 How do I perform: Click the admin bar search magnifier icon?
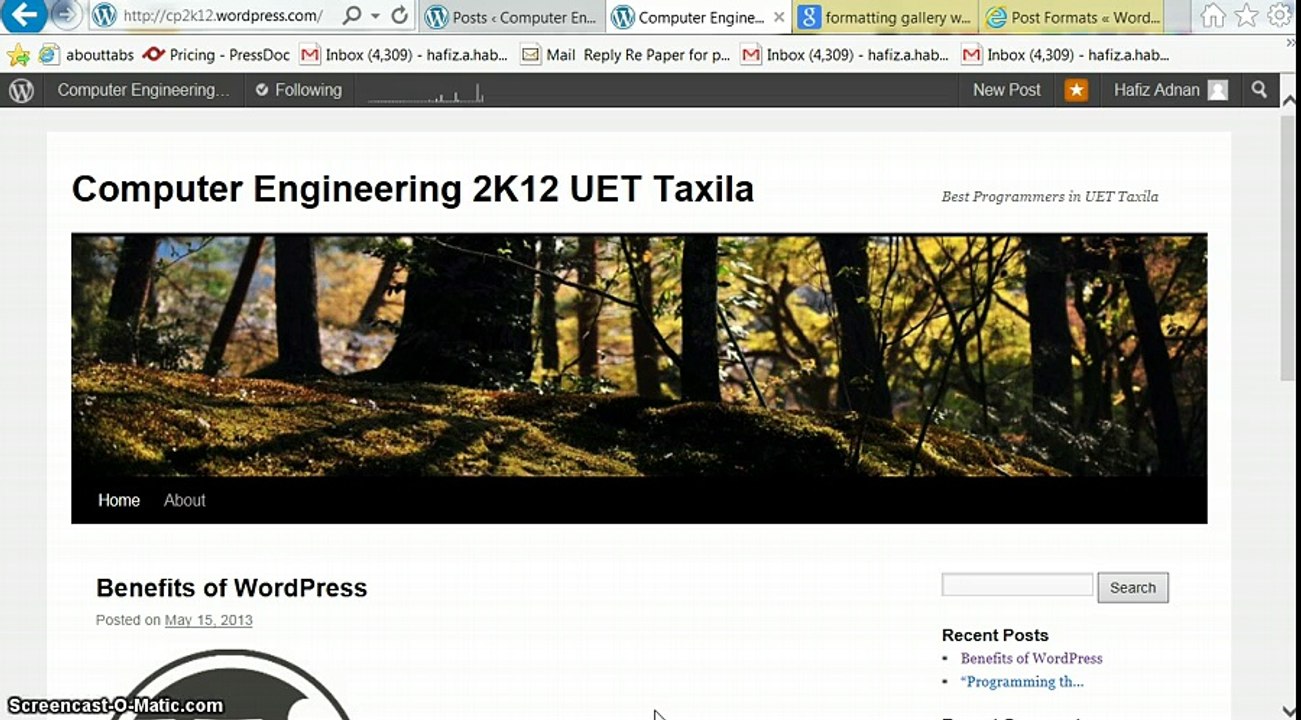tap(1259, 90)
